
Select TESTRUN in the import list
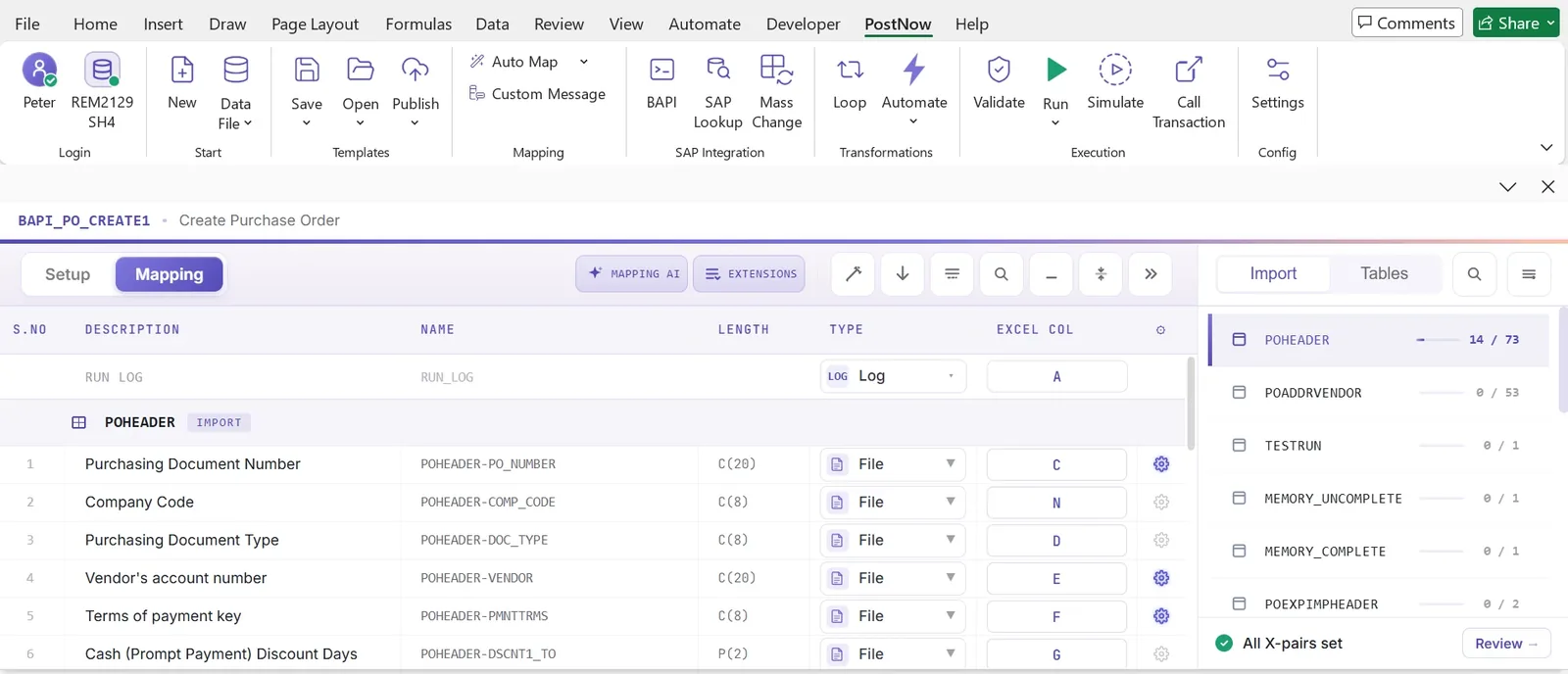tap(1380, 446)
